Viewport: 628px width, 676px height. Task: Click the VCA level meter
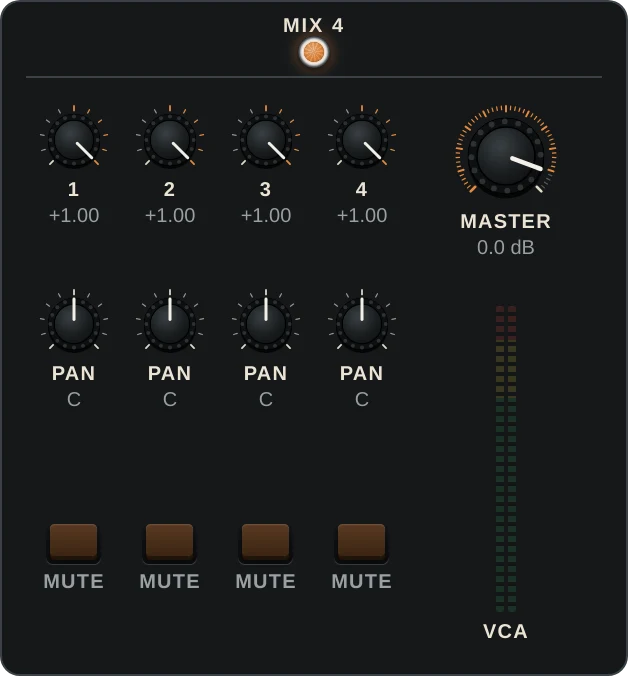(x=506, y=459)
